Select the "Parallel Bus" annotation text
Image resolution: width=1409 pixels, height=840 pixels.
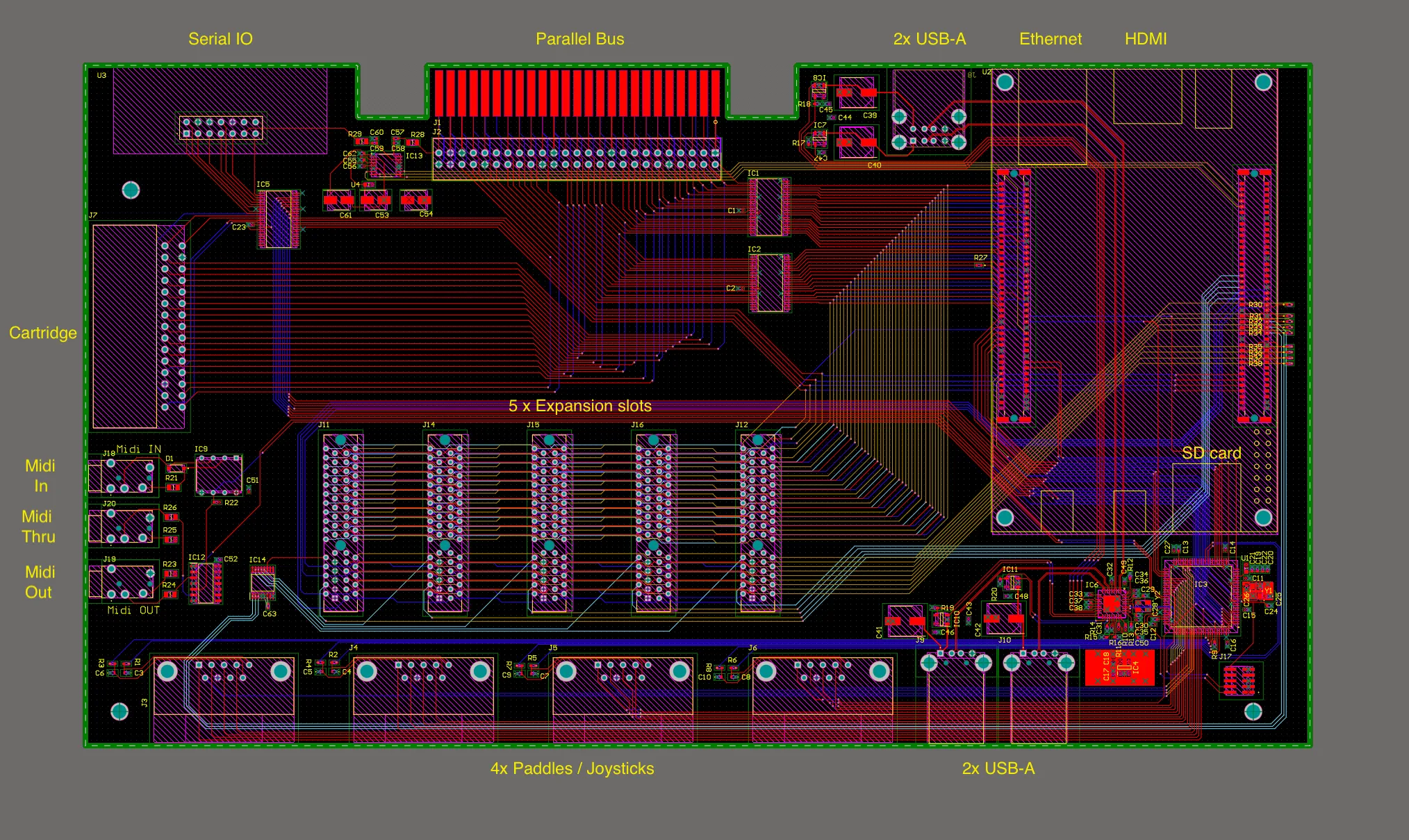579,39
